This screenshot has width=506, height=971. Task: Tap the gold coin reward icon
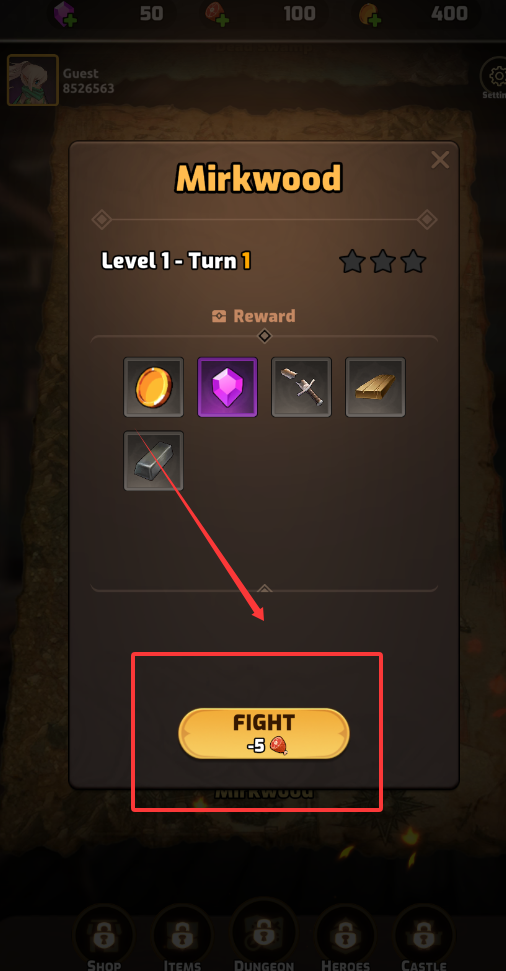[x=154, y=387]
